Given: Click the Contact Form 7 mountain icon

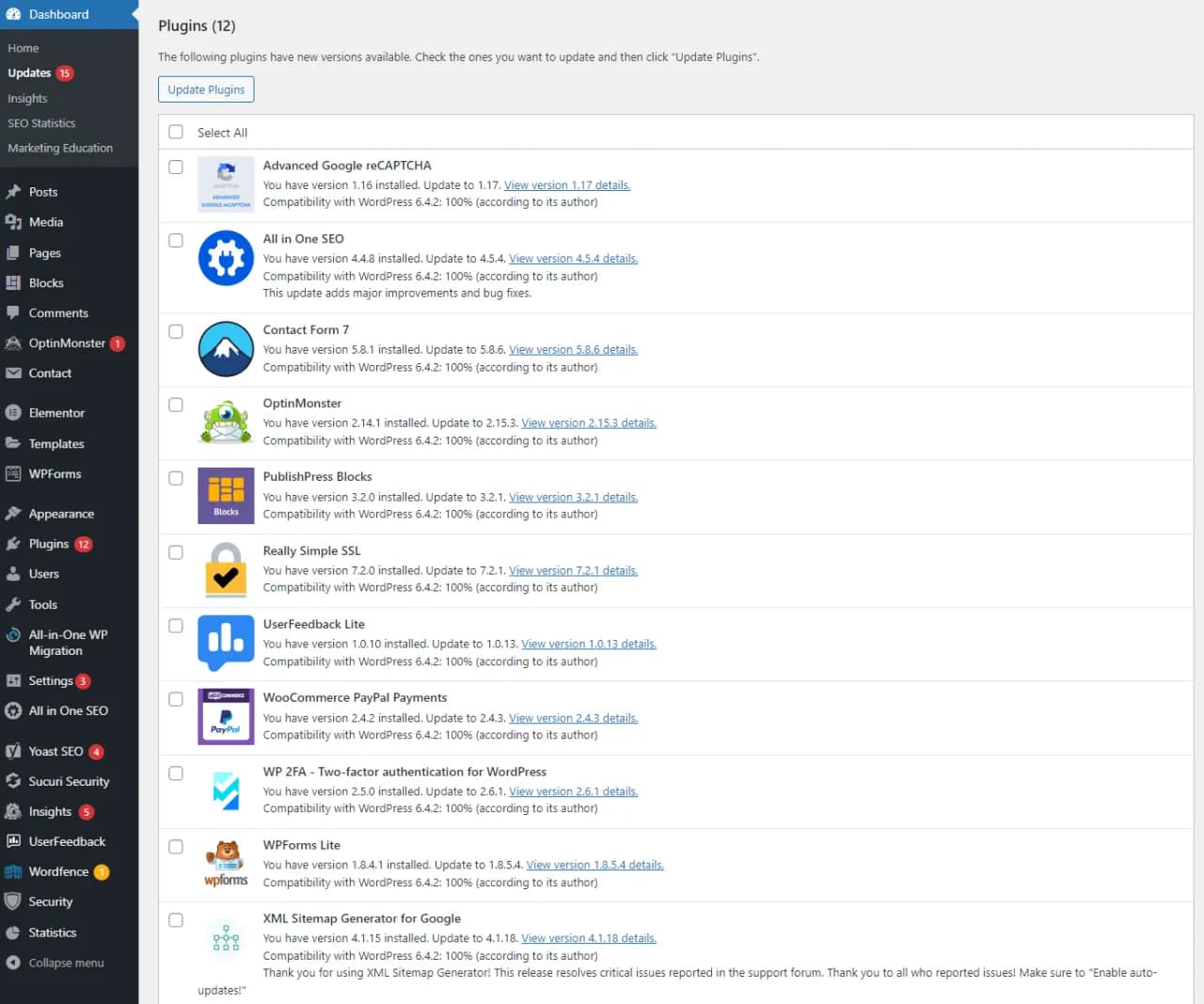Looking at the screenshot, I should 226,349.
